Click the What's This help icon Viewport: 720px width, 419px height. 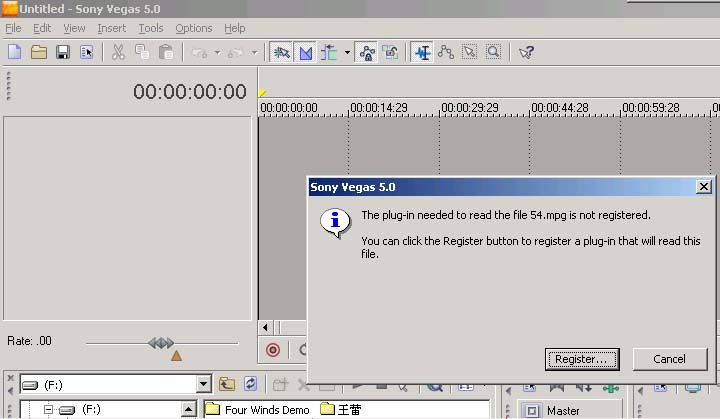click(526, 52)
